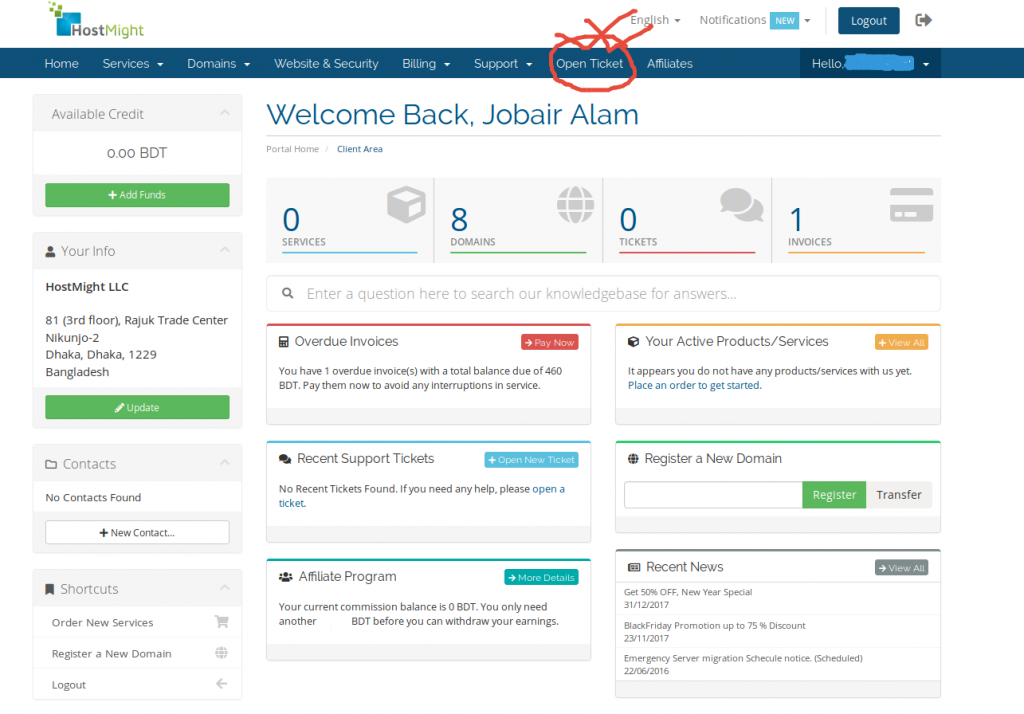This screenshot has width=1024, height=714.
Task: Collapse the Contacts panel
Action: pos(225,463)
